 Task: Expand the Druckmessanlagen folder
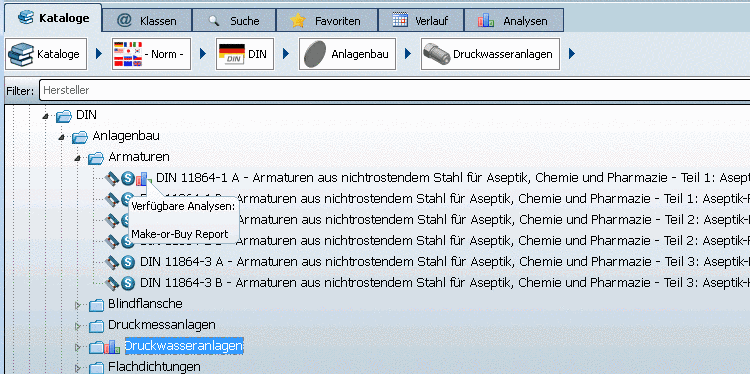(x=77, y=326)
